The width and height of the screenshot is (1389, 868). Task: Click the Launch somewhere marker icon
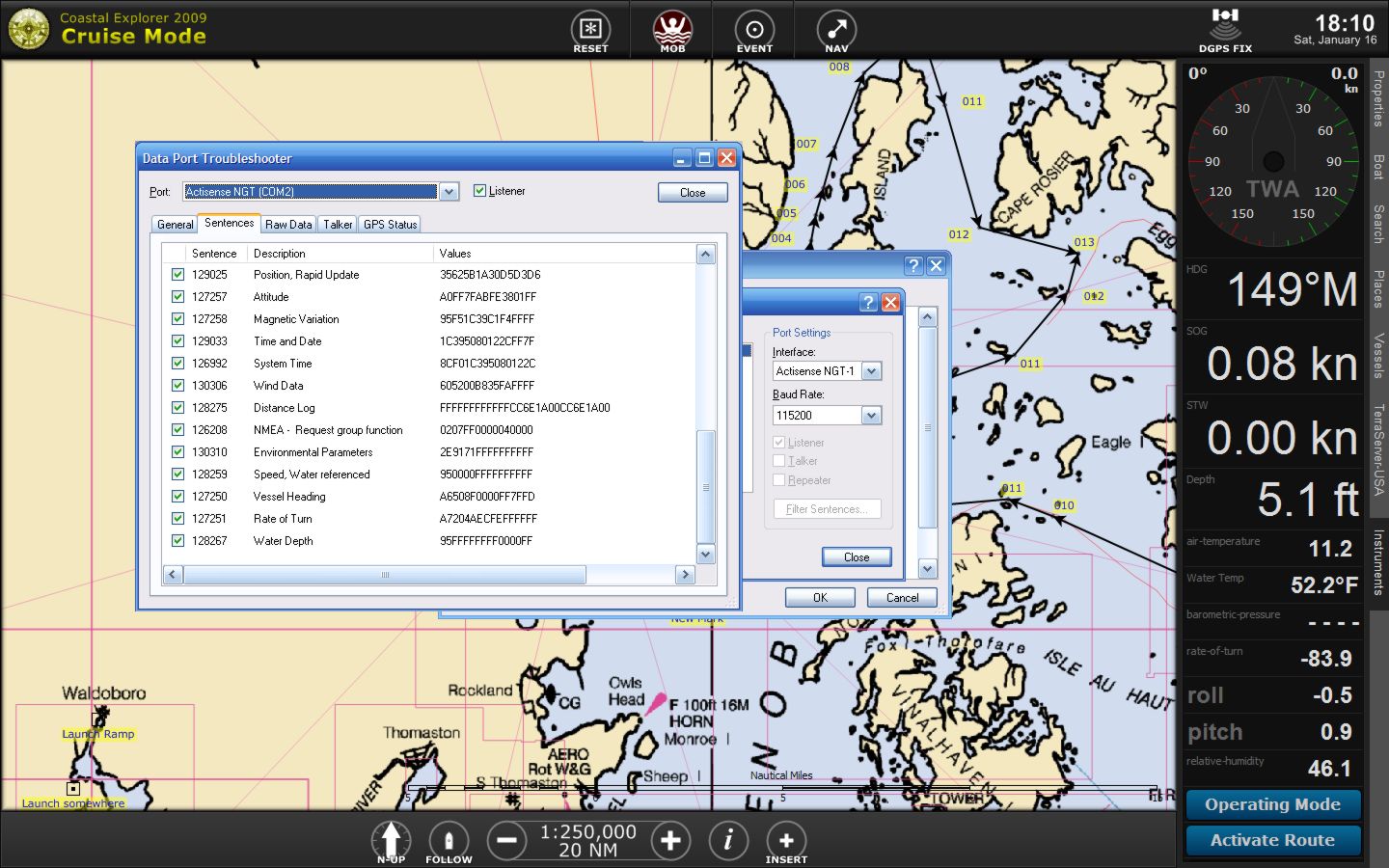(72, 788)
